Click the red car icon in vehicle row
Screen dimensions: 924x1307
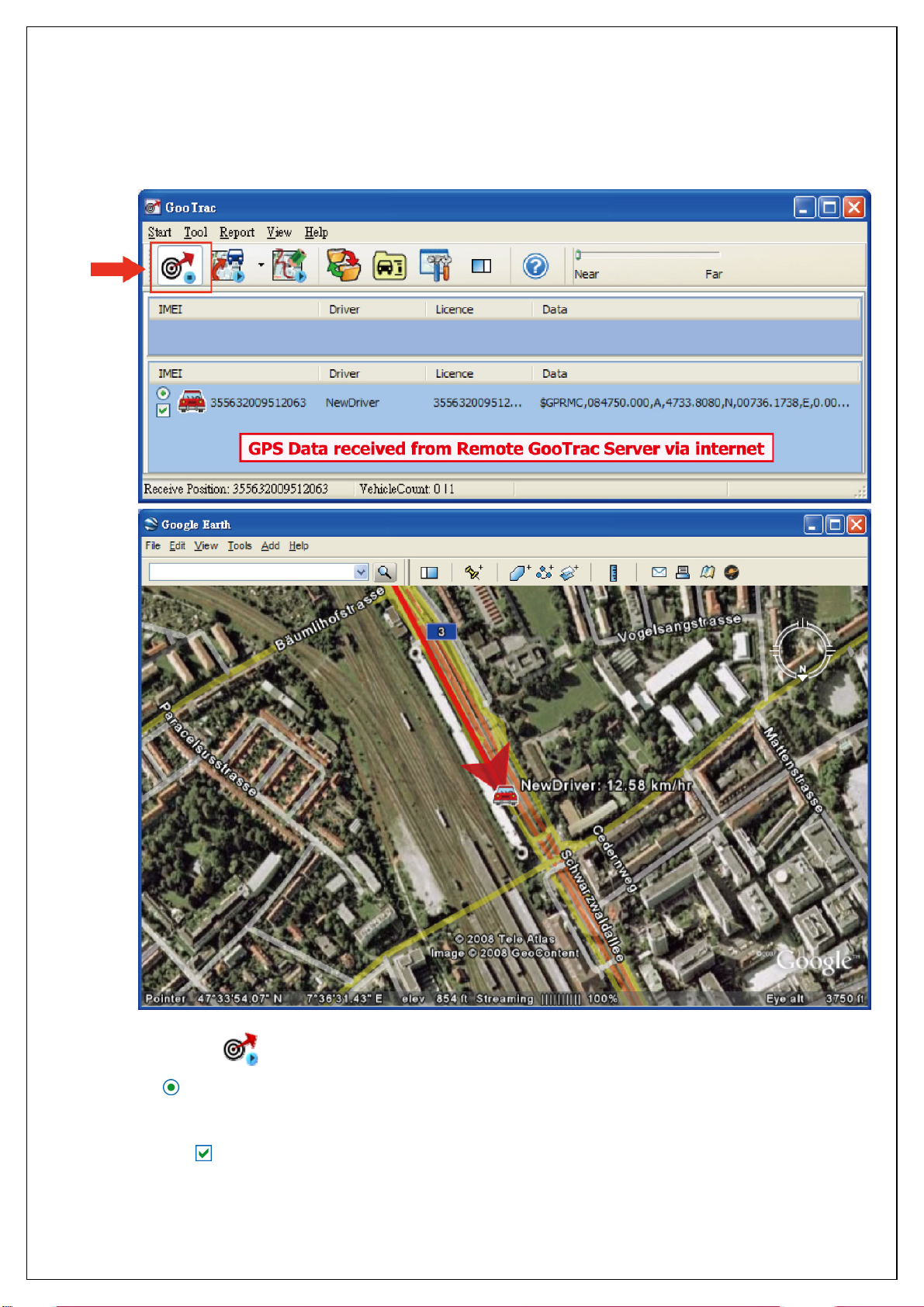tap(192, 402)
